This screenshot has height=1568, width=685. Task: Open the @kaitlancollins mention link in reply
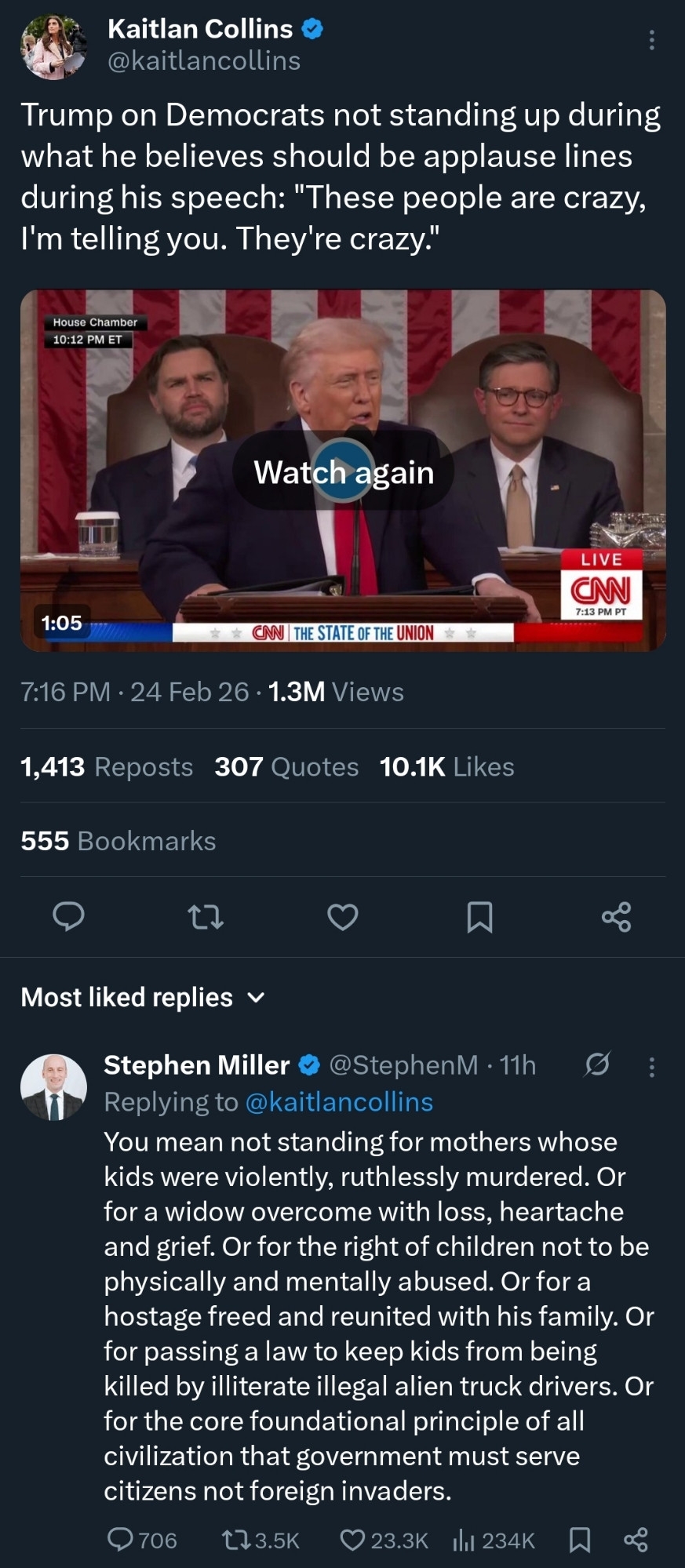click(x=339, y=1102)
